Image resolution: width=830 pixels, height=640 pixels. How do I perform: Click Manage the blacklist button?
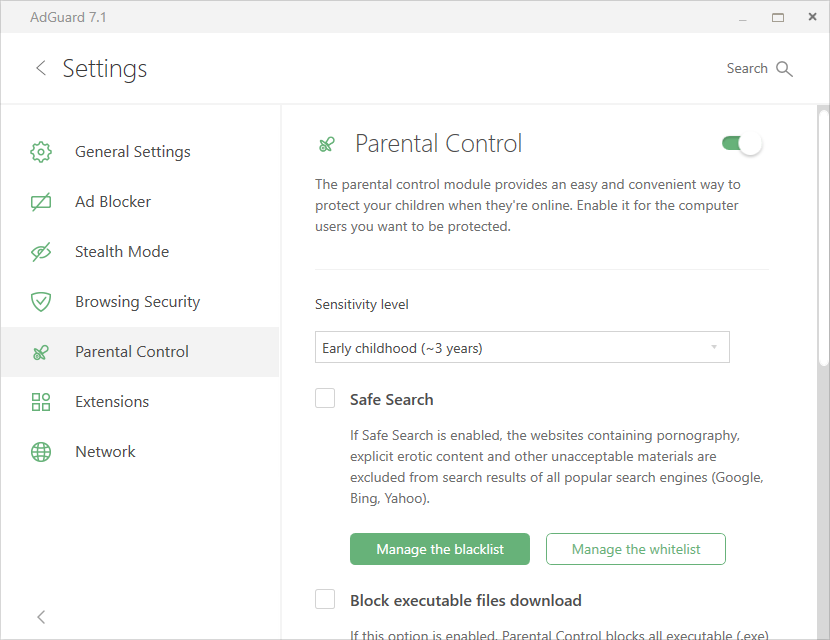440,549
